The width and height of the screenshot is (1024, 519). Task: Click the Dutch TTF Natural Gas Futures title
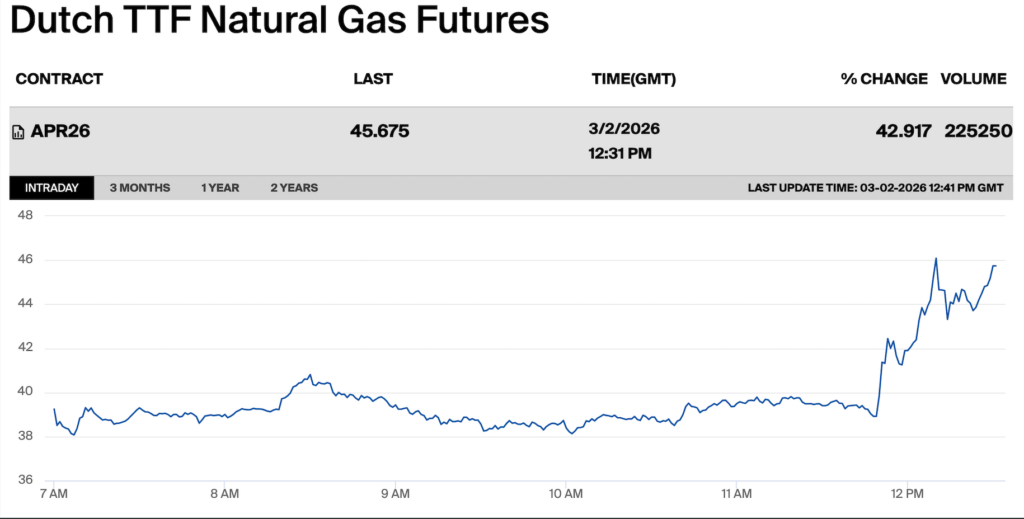click(x=280, y=22)
